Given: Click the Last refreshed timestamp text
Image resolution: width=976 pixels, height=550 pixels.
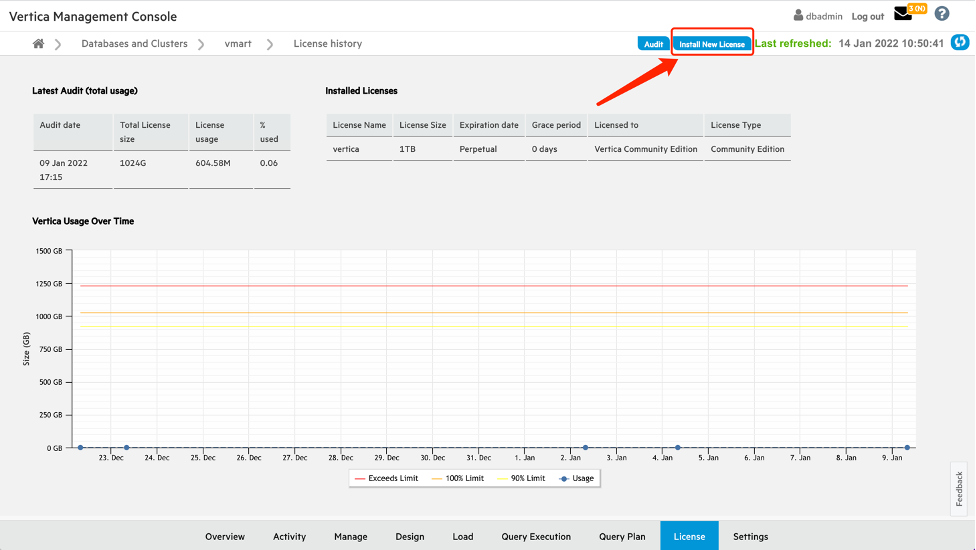Looking at the screenshot, I should pos(849,44).
